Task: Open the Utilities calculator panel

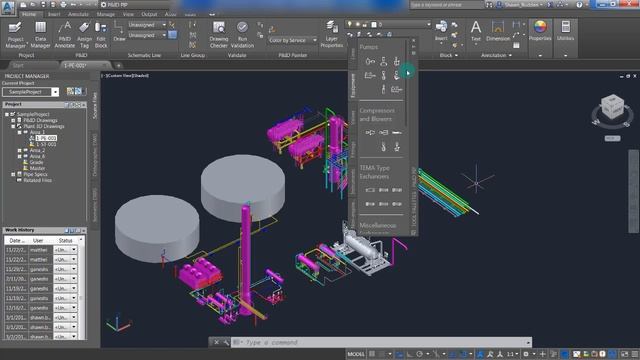Action: pyautogui.click(x=565, y=31)
